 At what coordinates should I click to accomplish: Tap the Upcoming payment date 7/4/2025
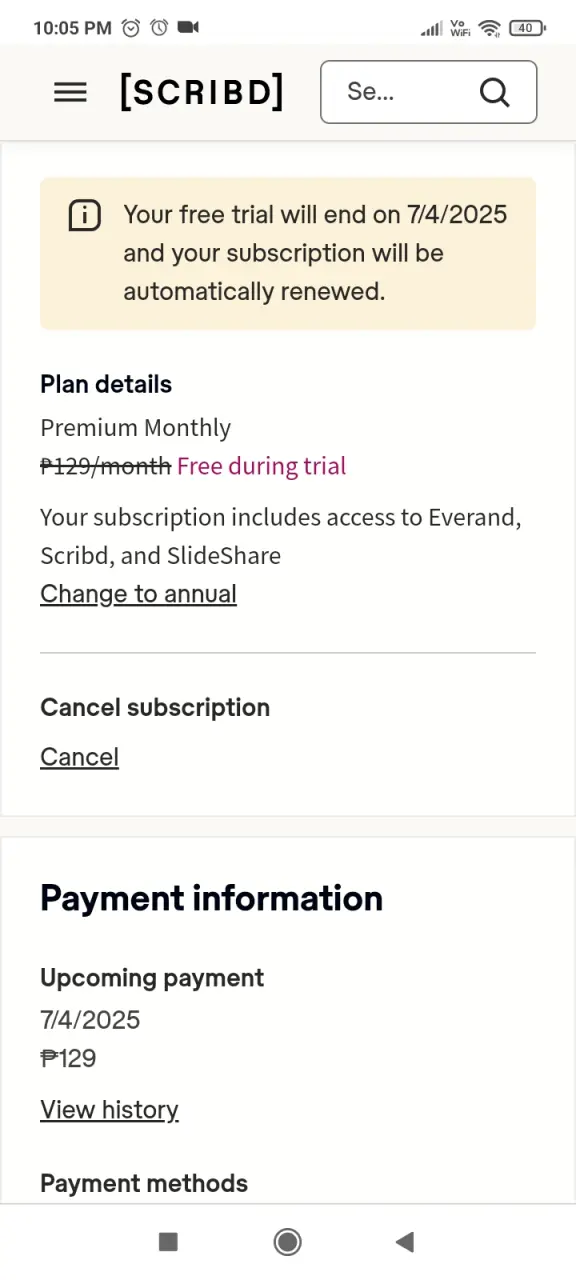click(x=90, y=1020)
